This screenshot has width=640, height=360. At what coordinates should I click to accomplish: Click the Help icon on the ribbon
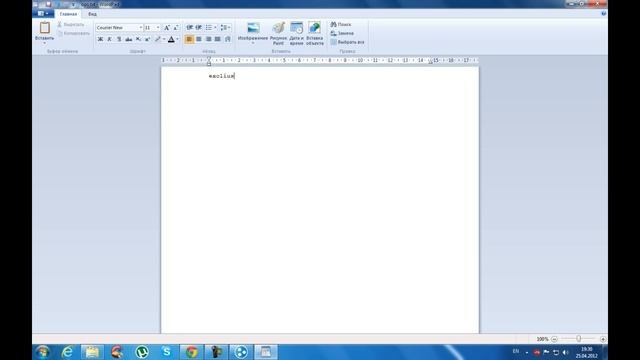pyautogui.click(x=604, y=13)
